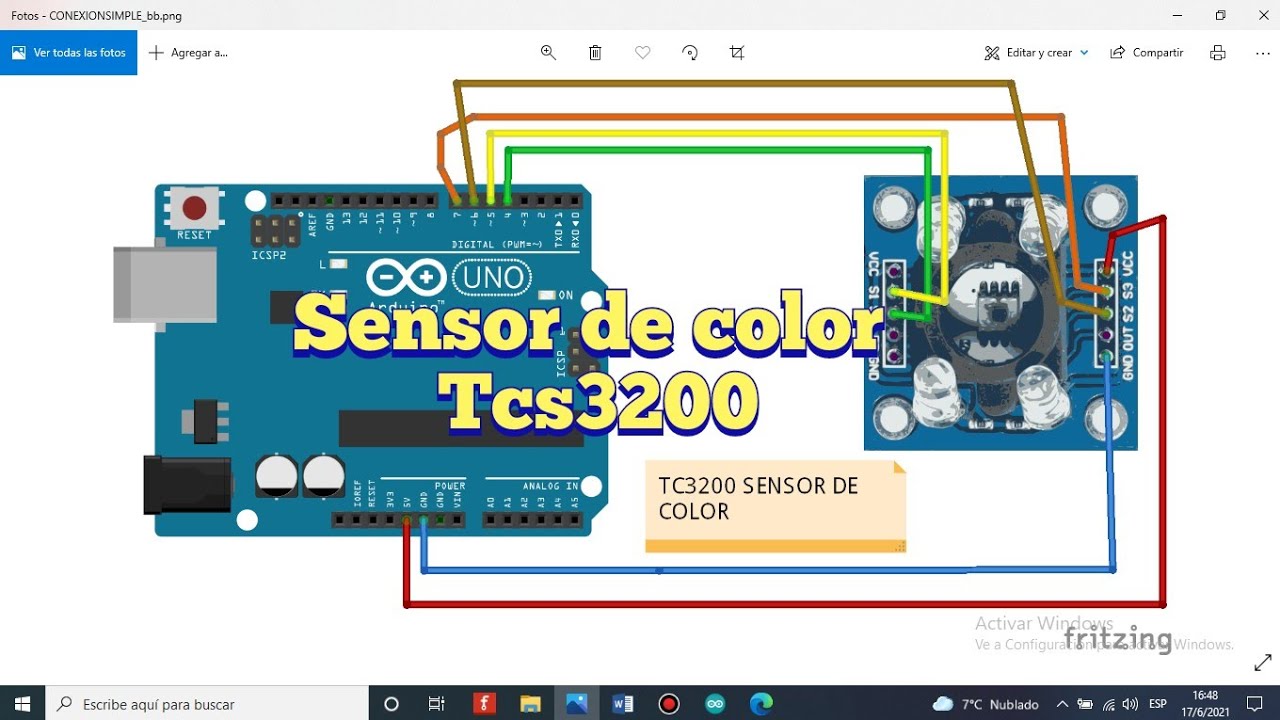Print the photo with printer icon
The height and width of the screenshot is (720, 1280).
(x=1217, y=53)
